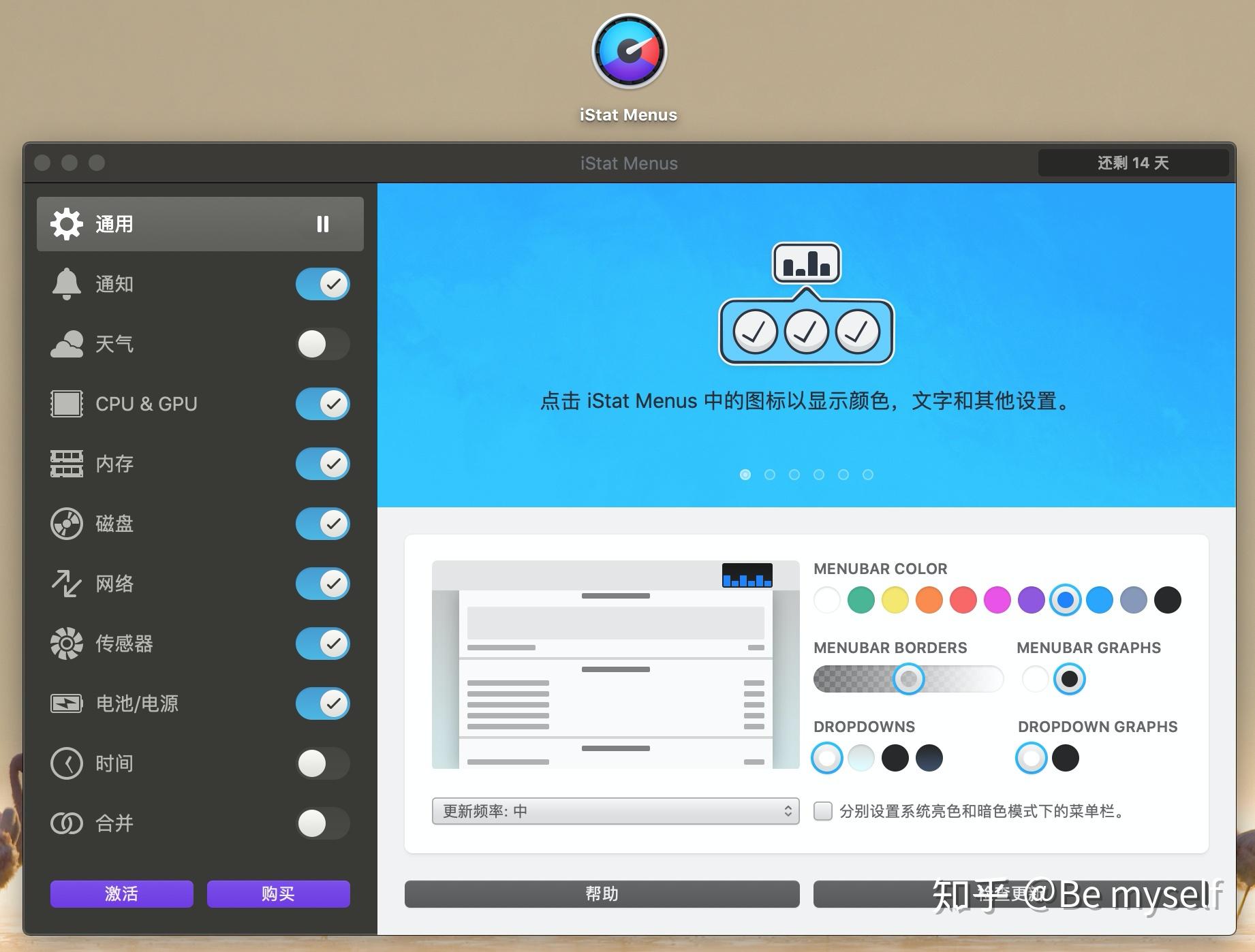Click the 激活 activate button
The image size is (1255, 952).
click(x=122, y=893)
